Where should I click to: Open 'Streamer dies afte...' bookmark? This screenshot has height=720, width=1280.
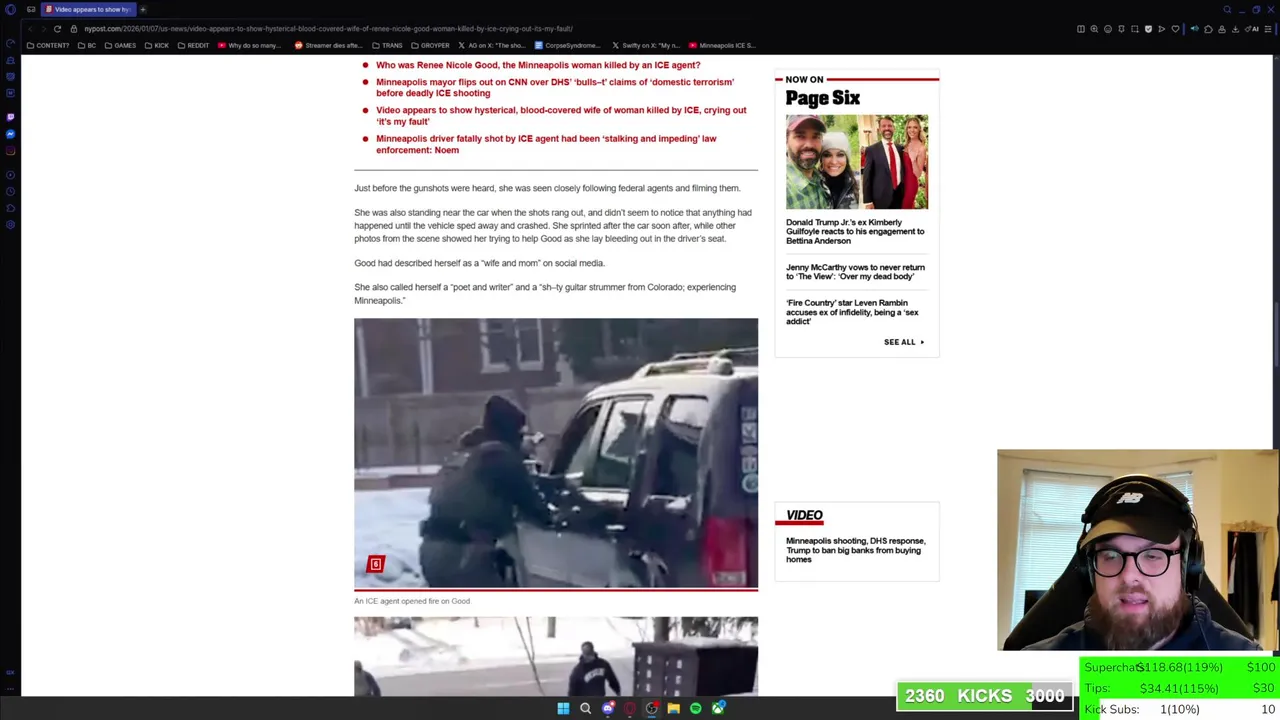[328, 45]
